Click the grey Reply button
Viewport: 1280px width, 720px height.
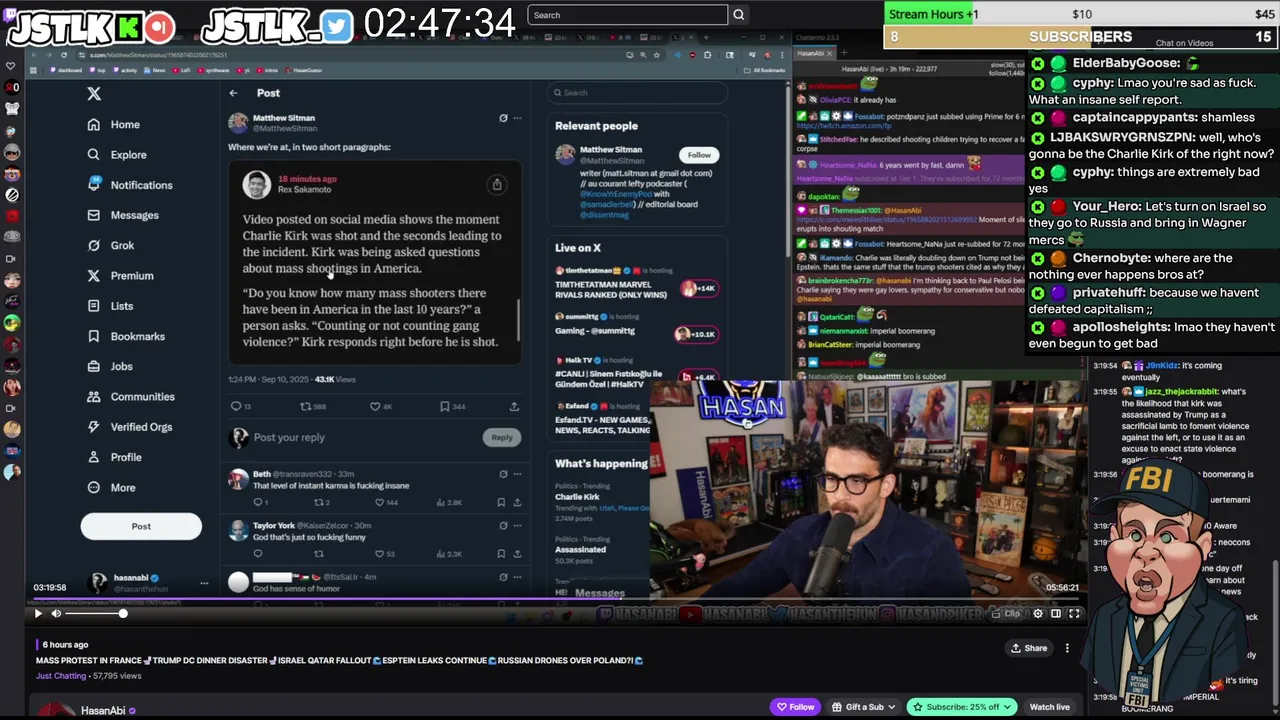[x=502, y=437]
